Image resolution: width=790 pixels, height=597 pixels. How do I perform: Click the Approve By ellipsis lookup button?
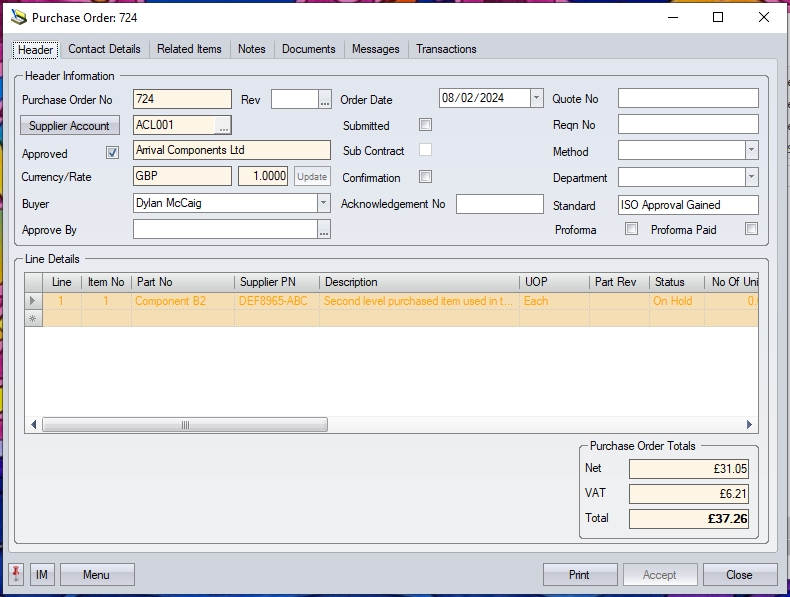[323, 230]
